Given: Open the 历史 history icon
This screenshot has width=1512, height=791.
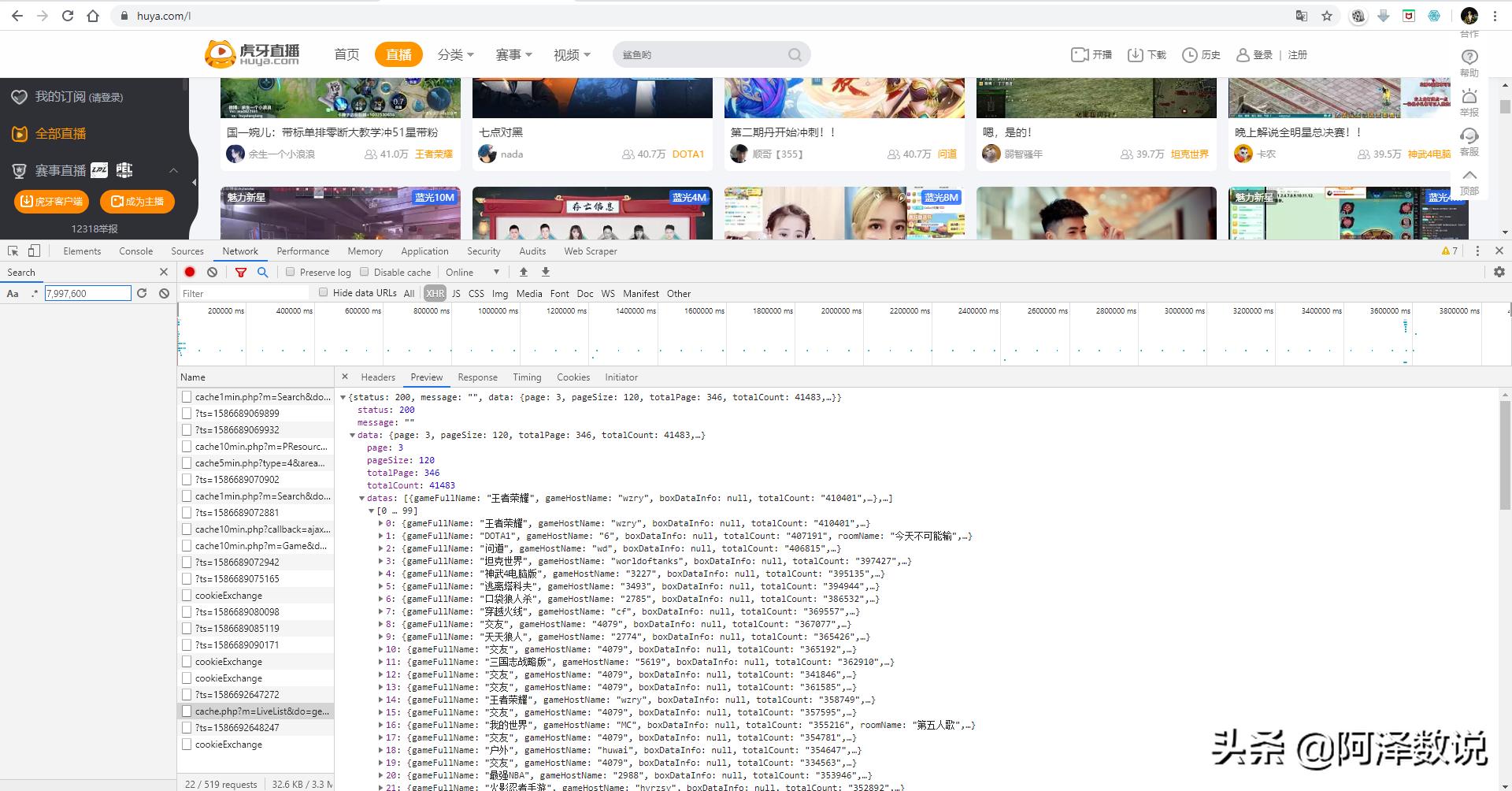Looking at the screenshot, I should coord(1190,54).
